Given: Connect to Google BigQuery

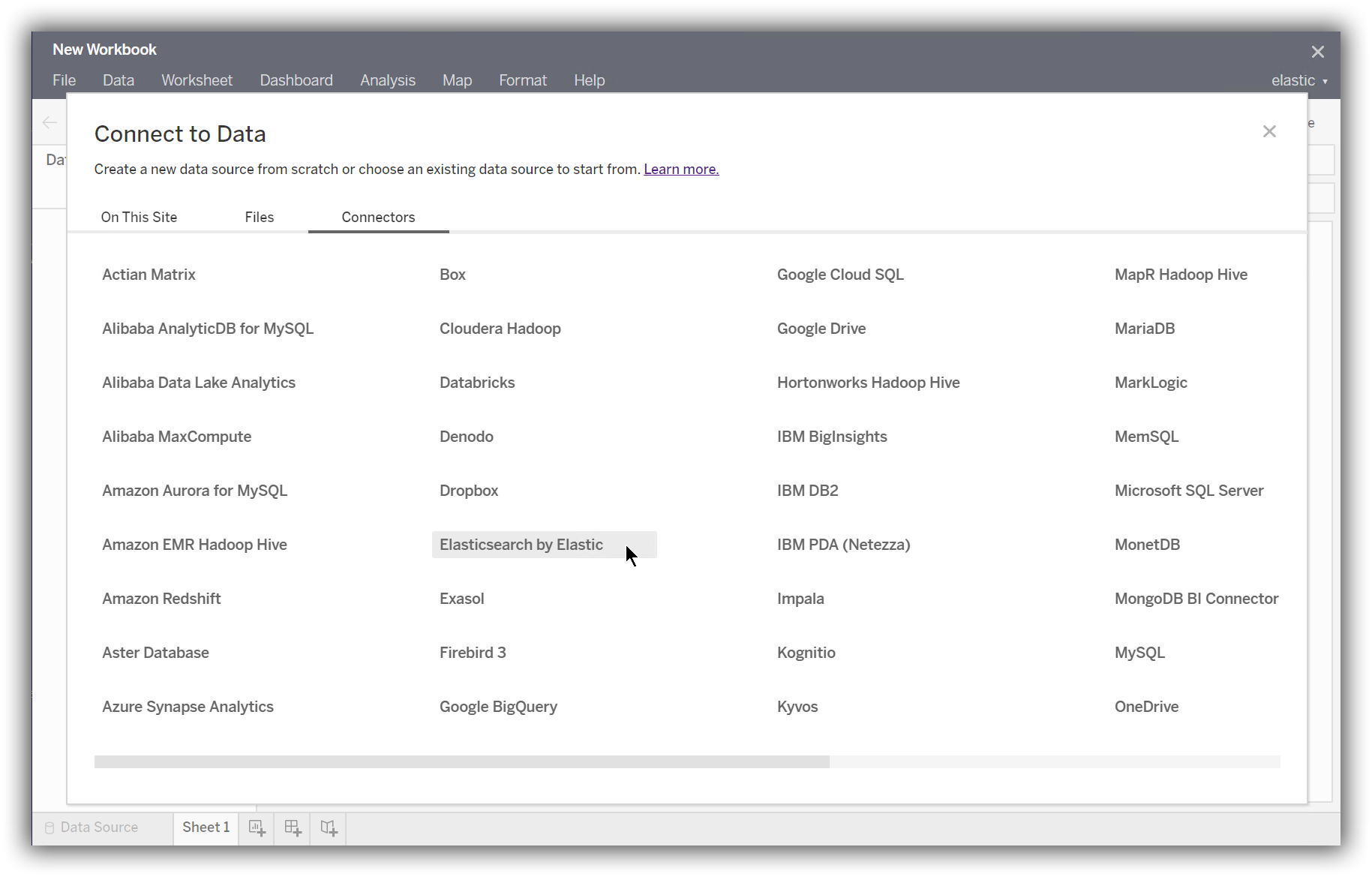Looking at the screenshot, I should coord(498,706).
